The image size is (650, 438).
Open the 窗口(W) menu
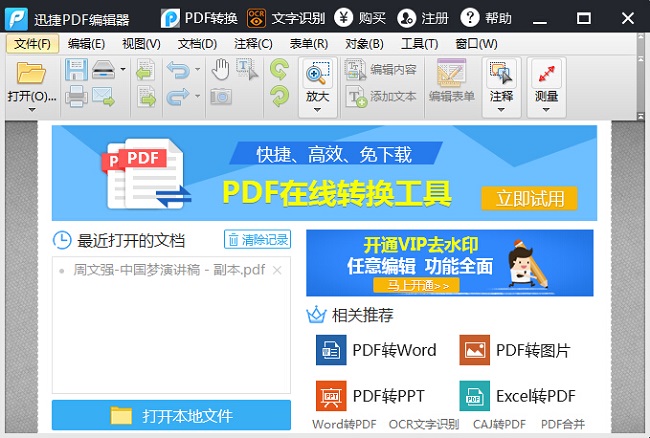pyautogui.click(x=476, y=44)
